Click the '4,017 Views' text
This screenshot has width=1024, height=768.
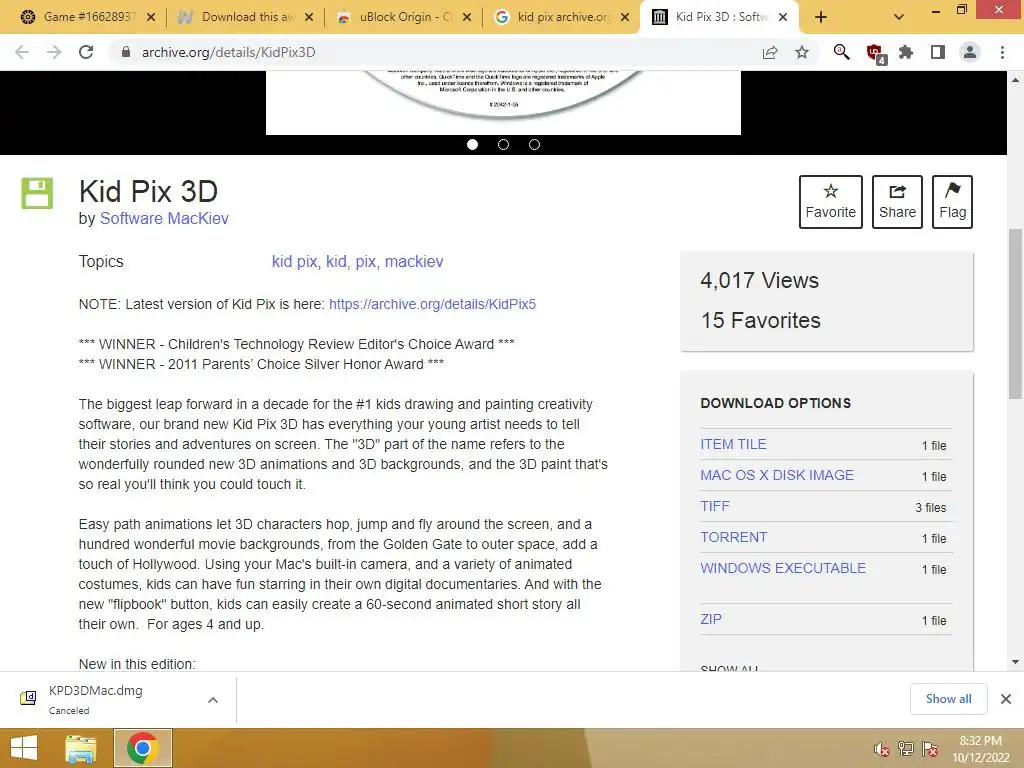[x=760, y=280]
